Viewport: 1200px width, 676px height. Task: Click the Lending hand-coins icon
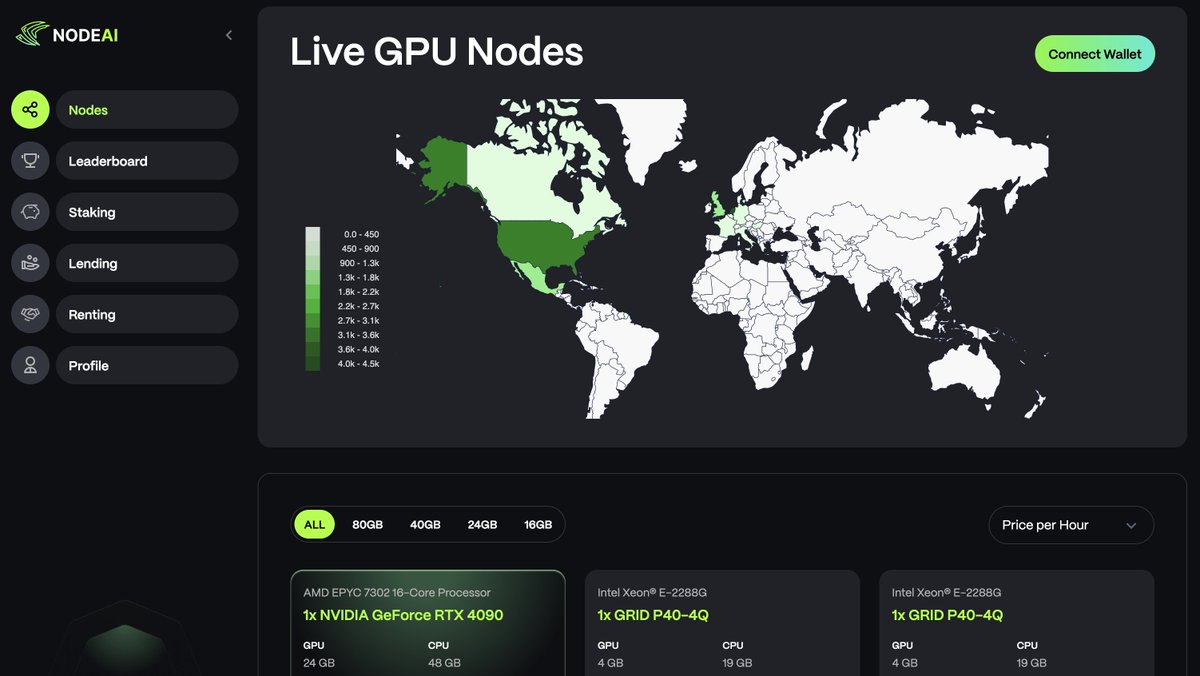pos(30,263)
